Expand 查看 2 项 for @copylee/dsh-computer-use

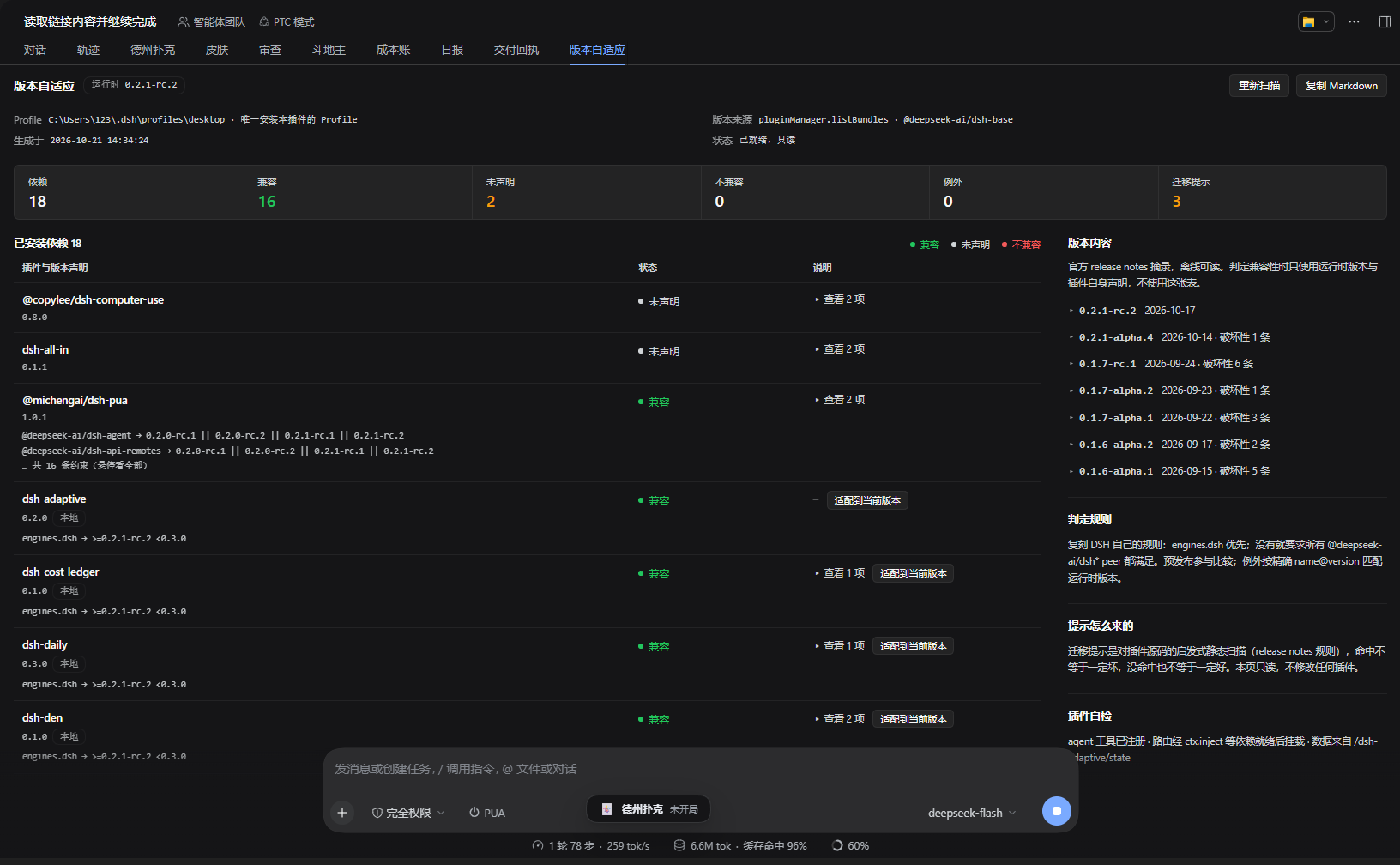pyautogui.click(x=839, y=299)
